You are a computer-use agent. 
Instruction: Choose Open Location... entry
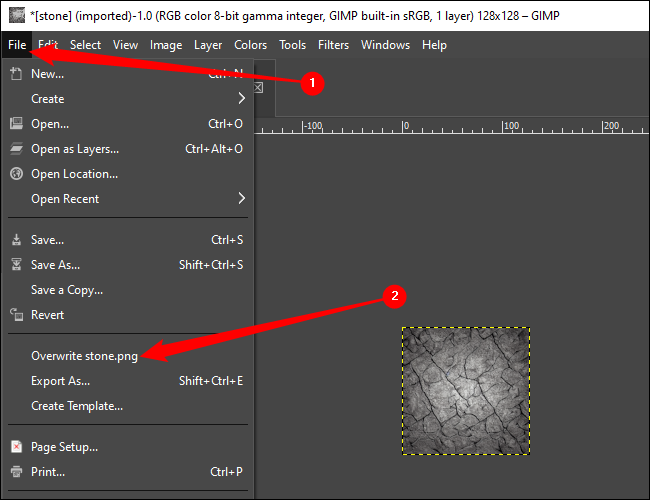pyautogui.click(x=128, y=174)
